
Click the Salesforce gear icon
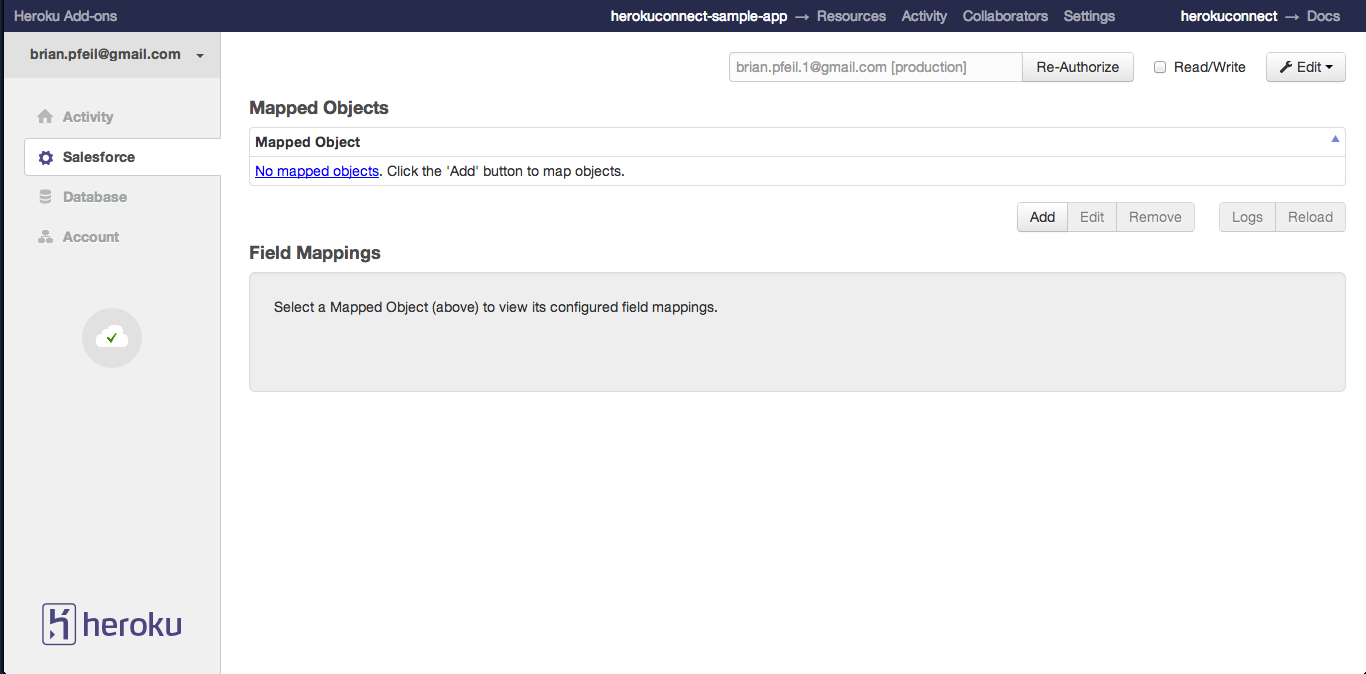[x=45, y=157]
